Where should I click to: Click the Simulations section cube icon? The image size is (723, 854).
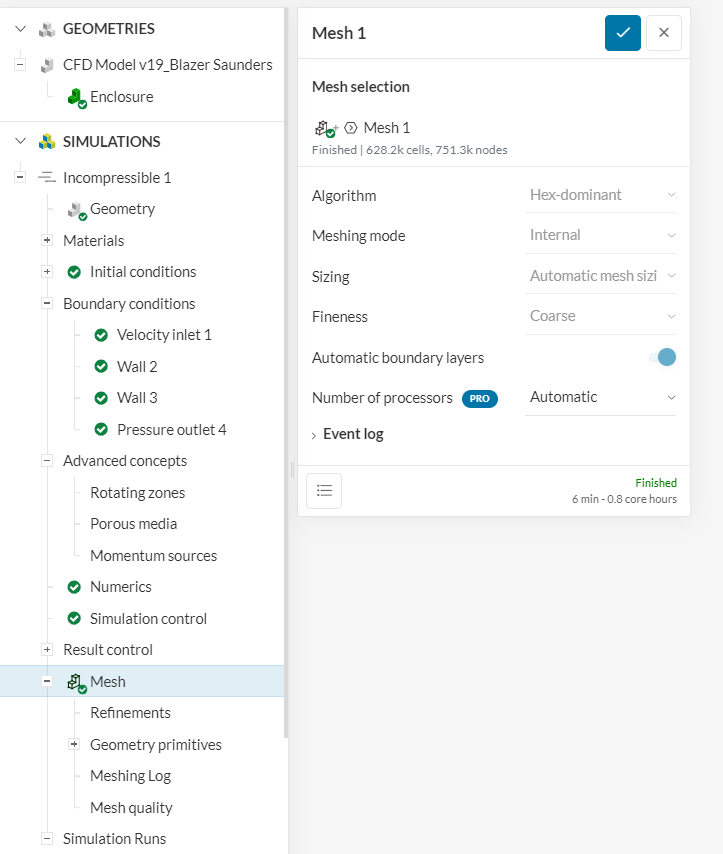46,141
